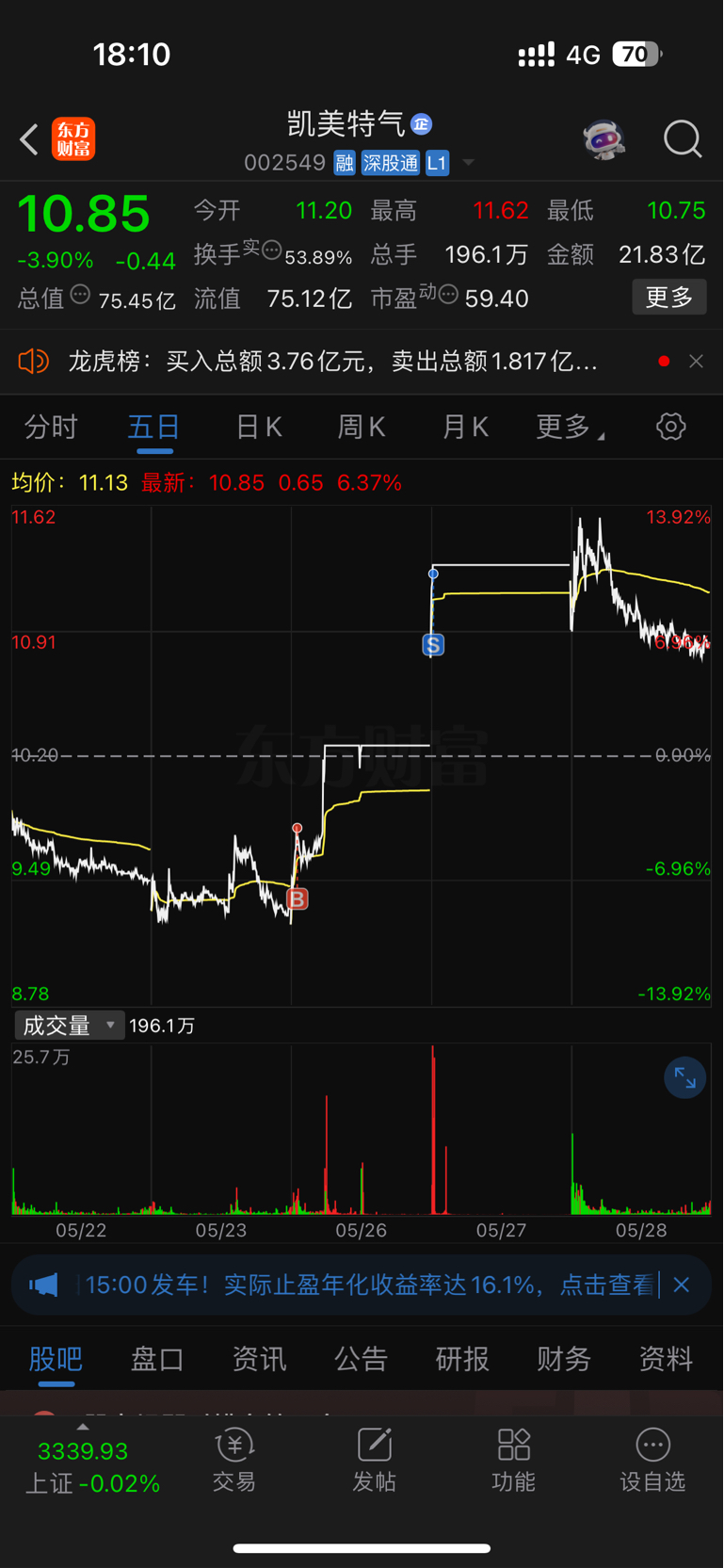Open the 公告 tab

[361, 1359]
